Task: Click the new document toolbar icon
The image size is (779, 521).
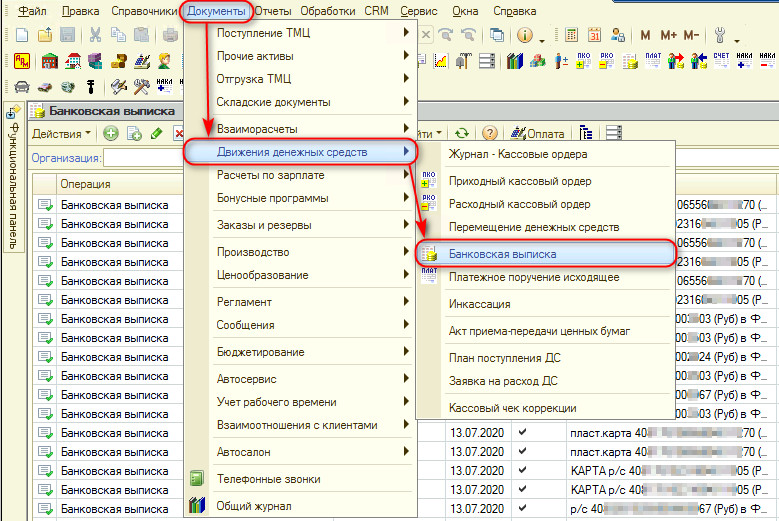Action: 22,35
